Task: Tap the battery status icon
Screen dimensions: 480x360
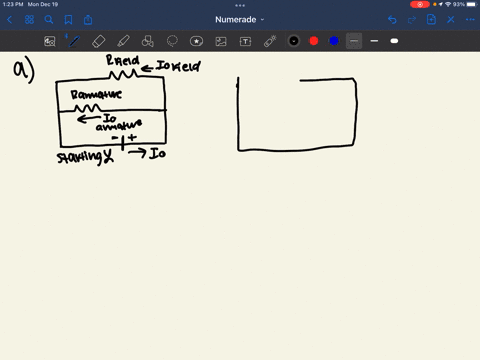Action: (x=472, y=4)
